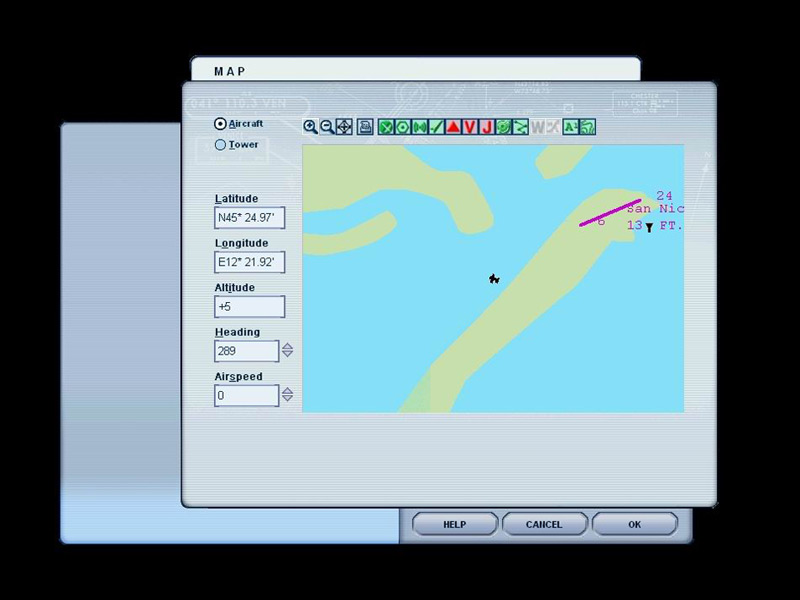Click the Longitude field E12* 21.92'

[249, 262]
